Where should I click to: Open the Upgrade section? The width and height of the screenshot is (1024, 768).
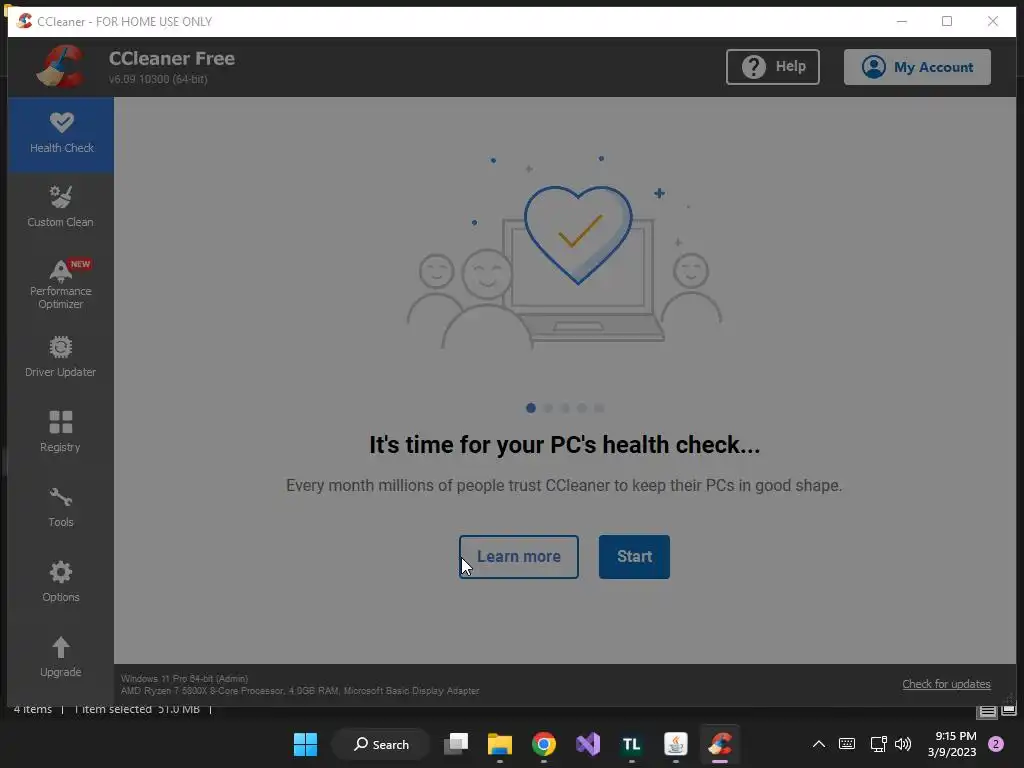61,657
